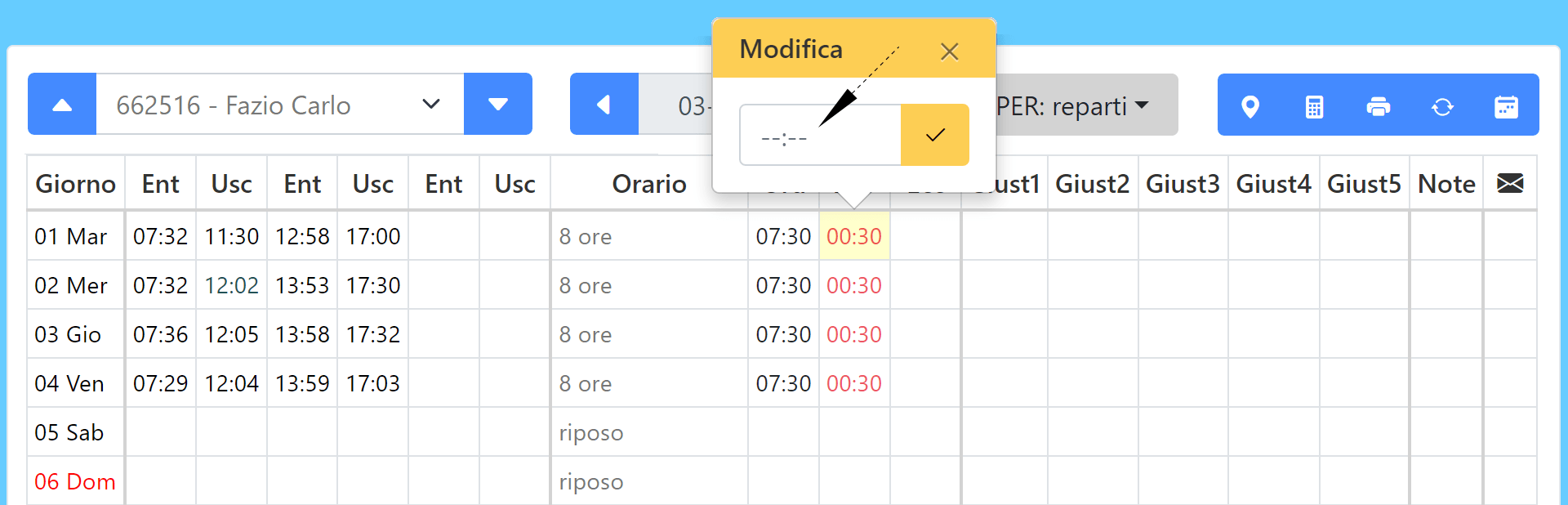Click the envelope icon column header
1568x505 pixels.
coord(1510,183)
